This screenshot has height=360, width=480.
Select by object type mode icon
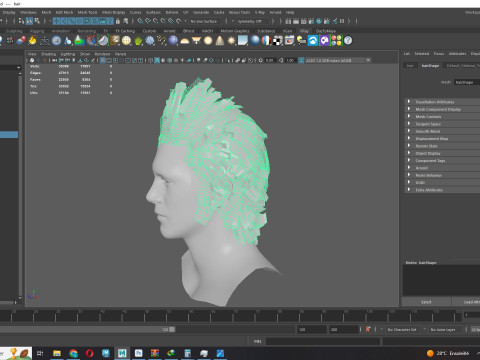(x=29, y=21)
